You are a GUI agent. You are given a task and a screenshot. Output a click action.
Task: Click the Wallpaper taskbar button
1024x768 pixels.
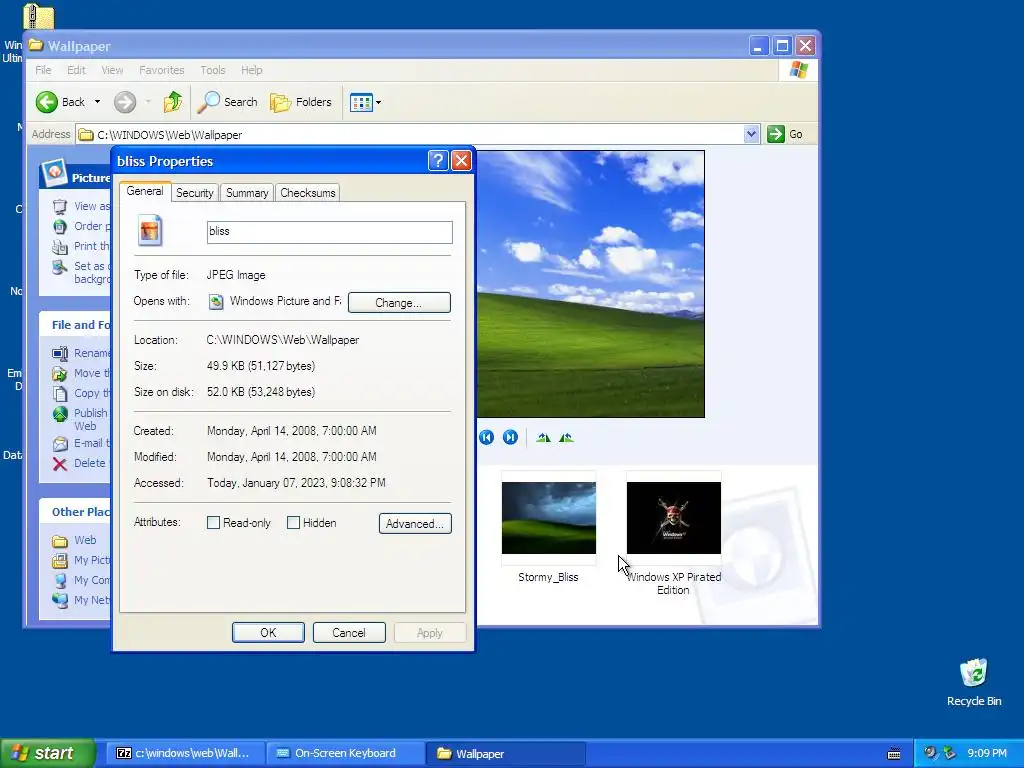pyautogui.click(x=506, y=753)
